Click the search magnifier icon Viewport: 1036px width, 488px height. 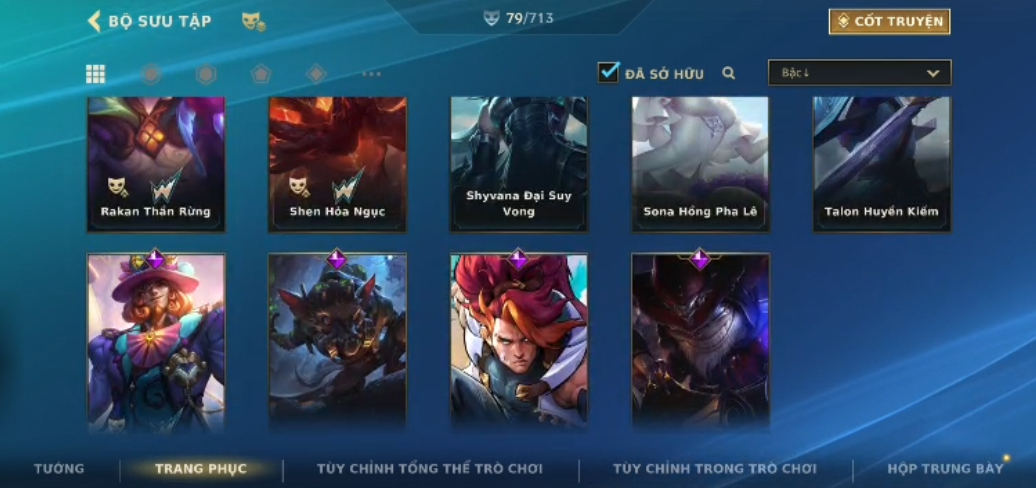729,73
